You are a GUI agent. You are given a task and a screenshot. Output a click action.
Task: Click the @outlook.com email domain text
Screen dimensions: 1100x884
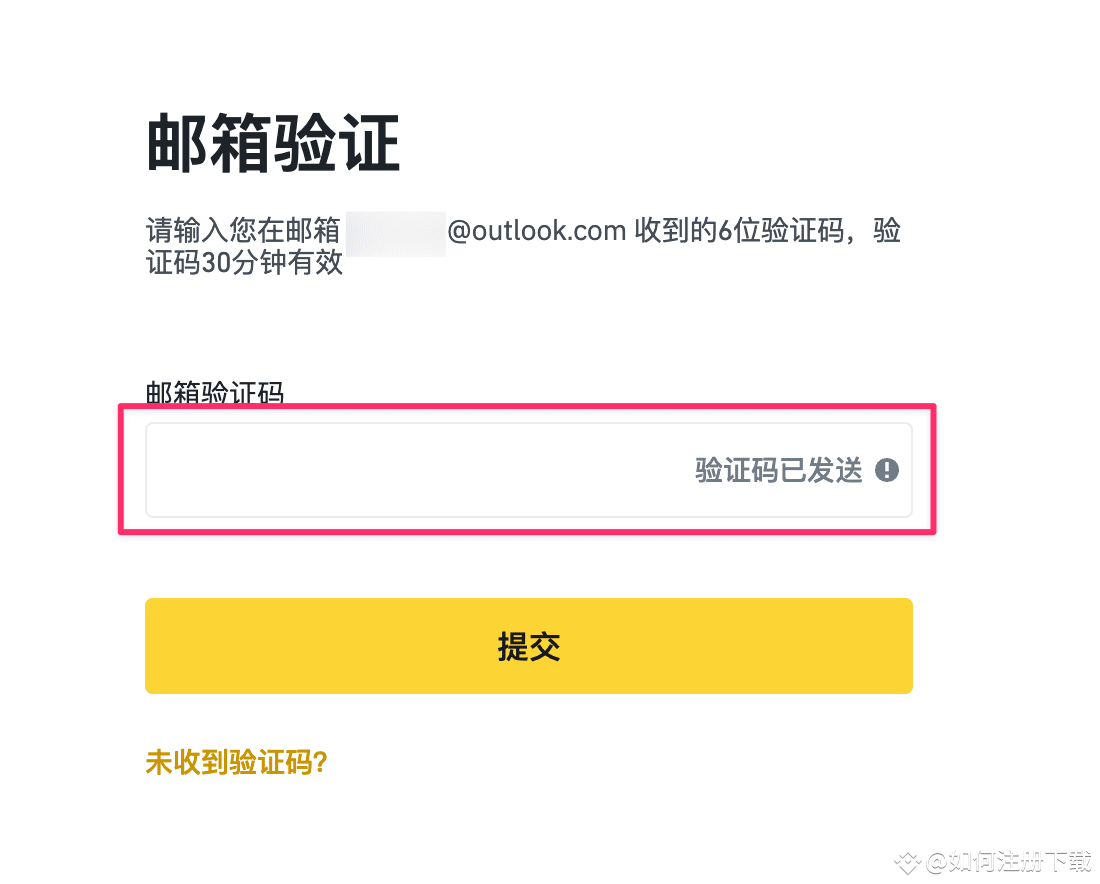pos(537,231)
